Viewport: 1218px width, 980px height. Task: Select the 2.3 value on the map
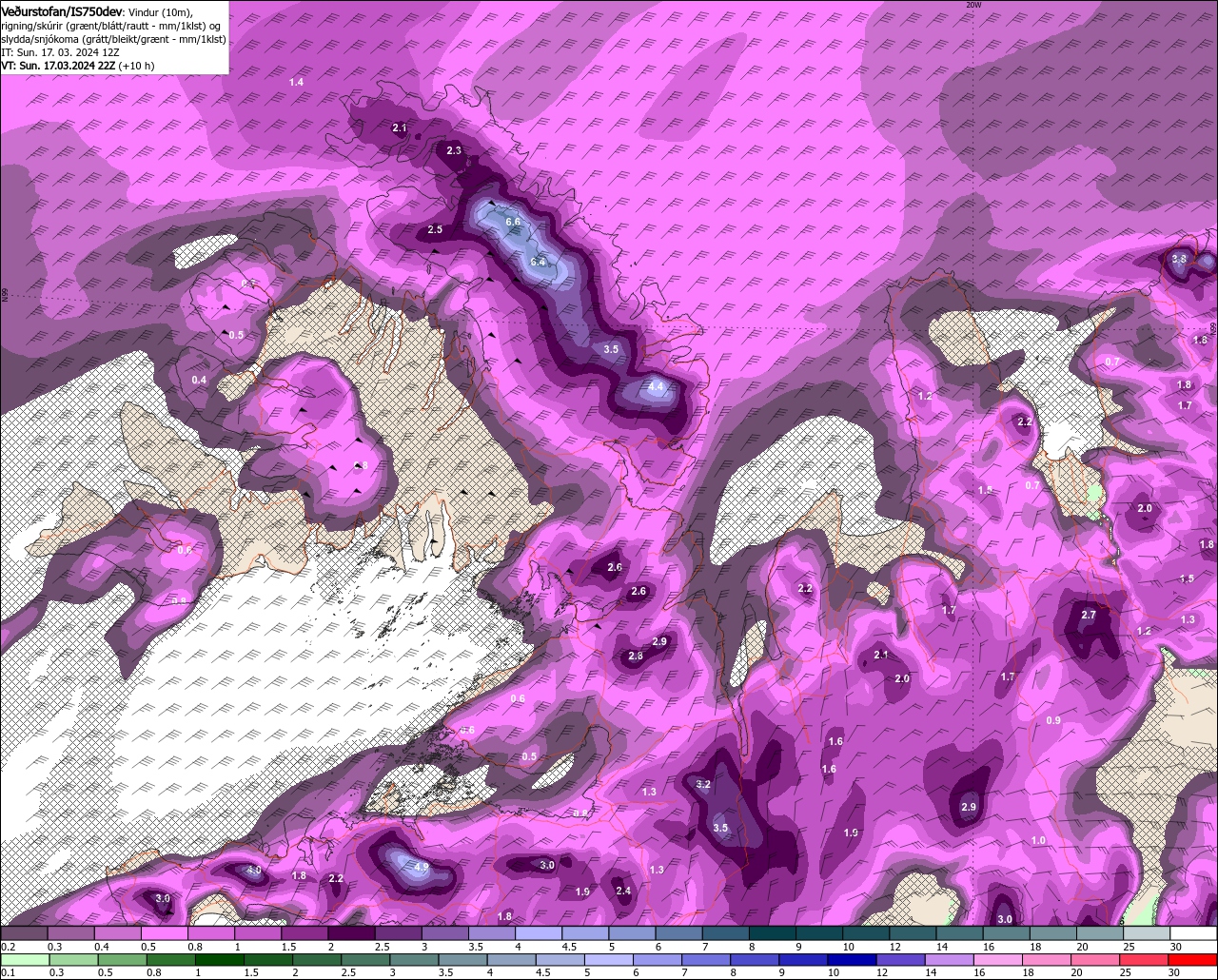pos(454,151)
